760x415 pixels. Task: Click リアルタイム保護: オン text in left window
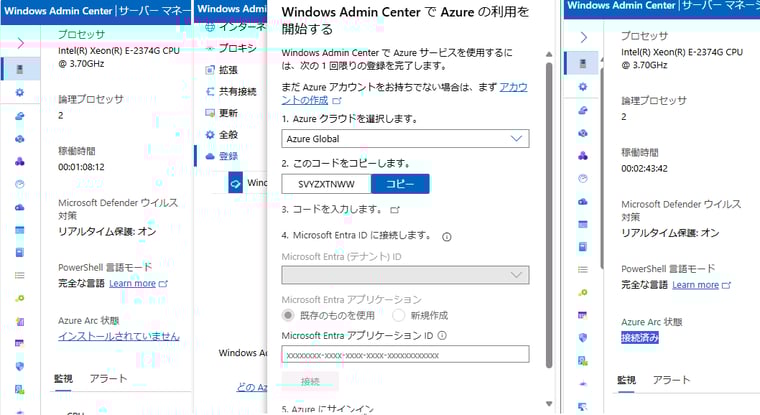coord(107,232)
